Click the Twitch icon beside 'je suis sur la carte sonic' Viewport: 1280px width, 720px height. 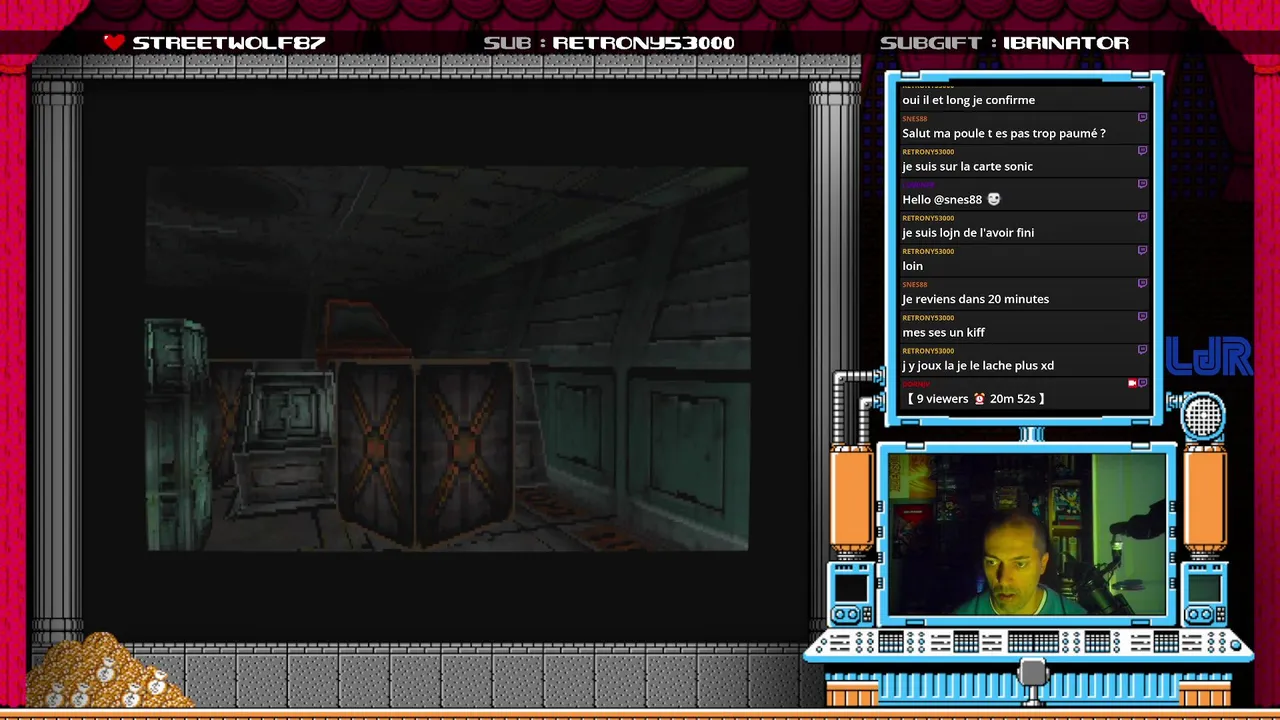(1142, 150)
